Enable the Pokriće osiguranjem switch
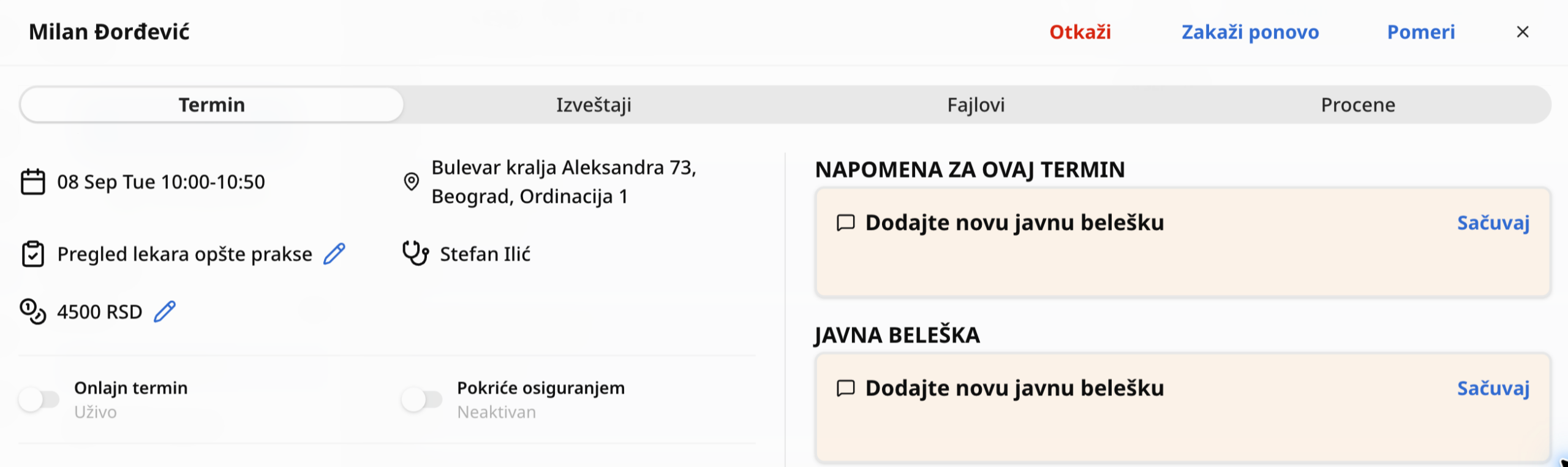Screen dimensions: 1568x467 422,400
